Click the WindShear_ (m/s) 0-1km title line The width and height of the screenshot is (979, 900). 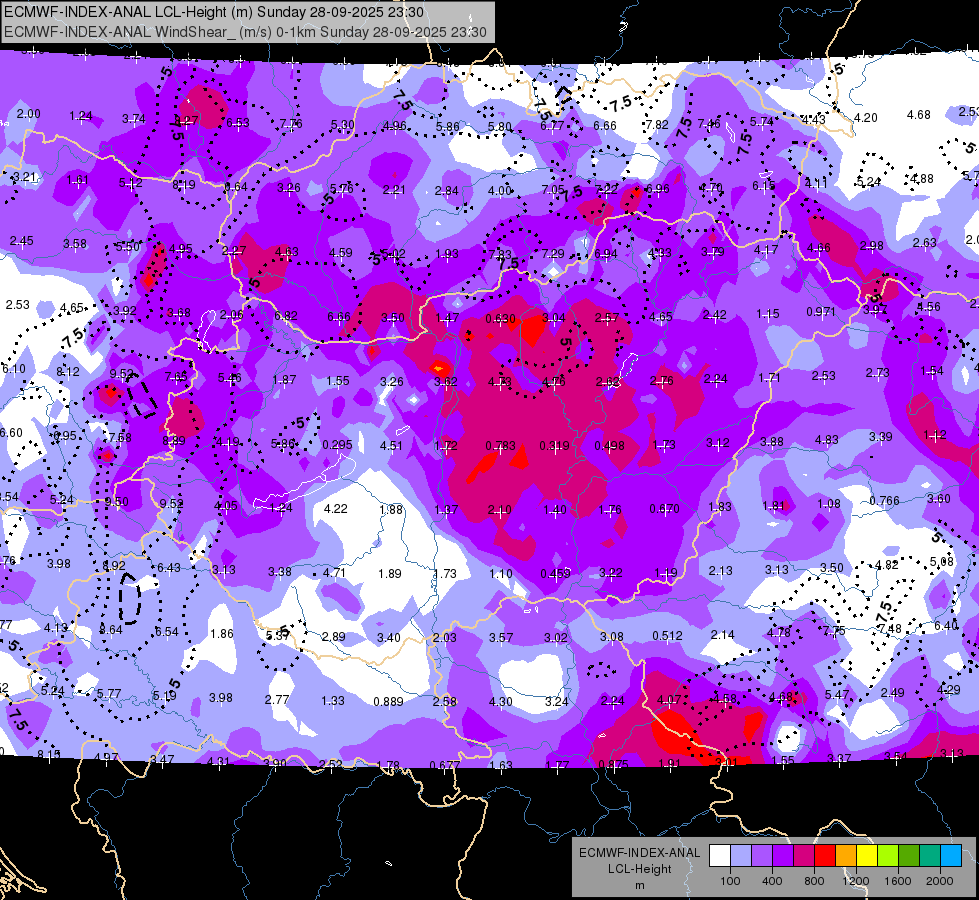point(245,32)
